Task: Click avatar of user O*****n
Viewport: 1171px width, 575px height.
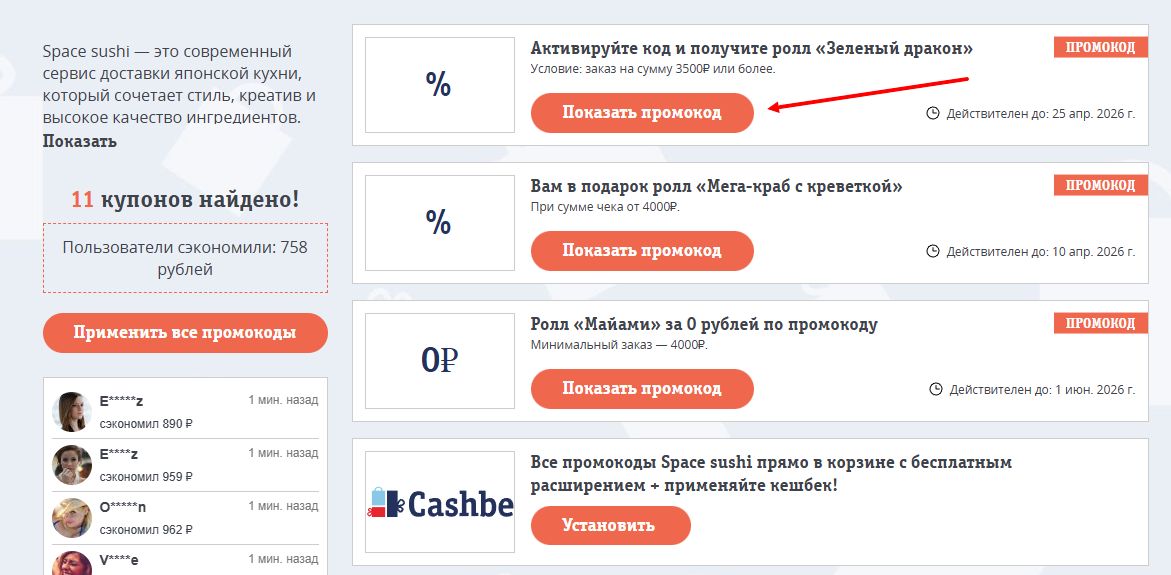Action: pos(72,518)
